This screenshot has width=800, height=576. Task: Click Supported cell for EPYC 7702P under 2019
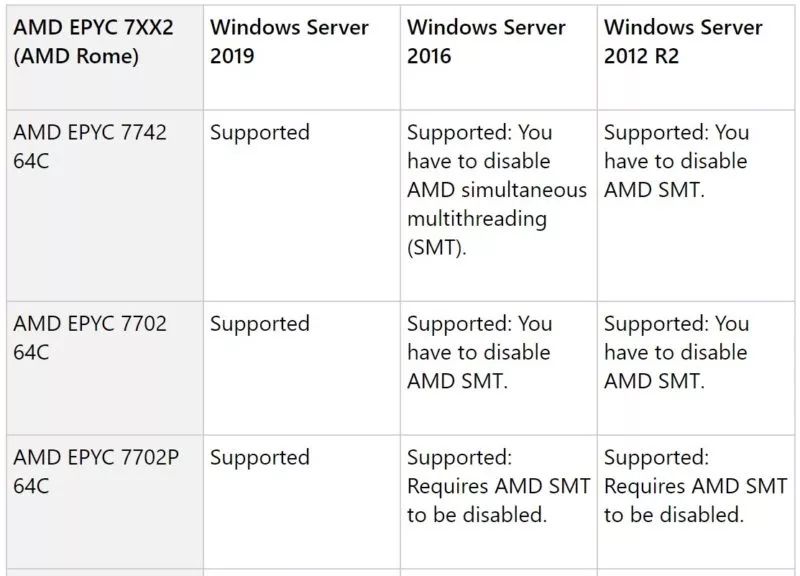tap(260, 458)
